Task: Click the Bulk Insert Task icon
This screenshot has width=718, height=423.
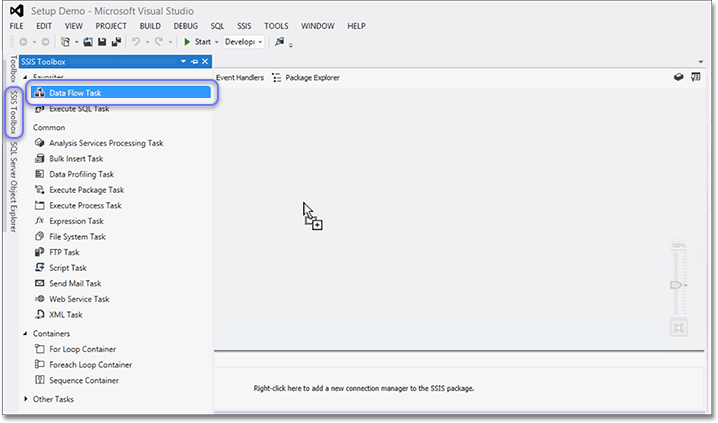Action: (x=40, y=158)
